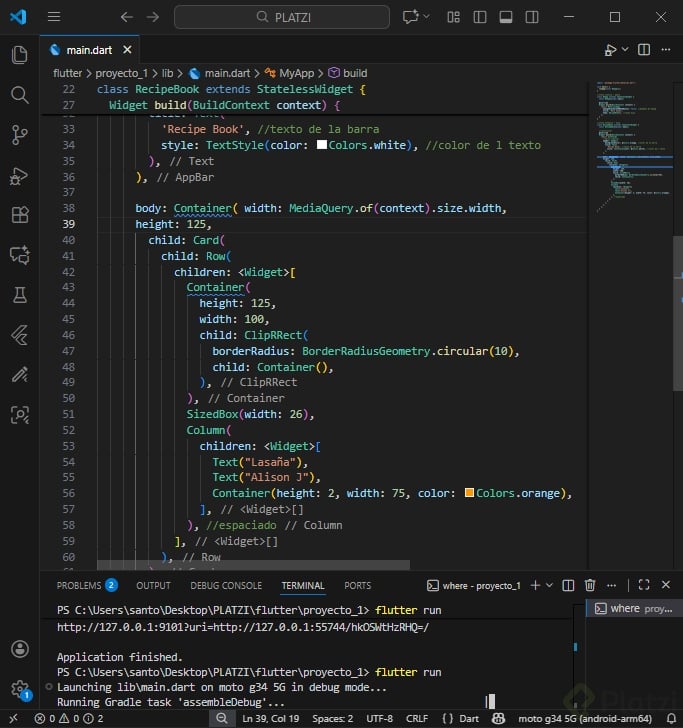Open the Extensions view
The width and height of the screenshot is (683, 728).
click(x=19, y=215)
